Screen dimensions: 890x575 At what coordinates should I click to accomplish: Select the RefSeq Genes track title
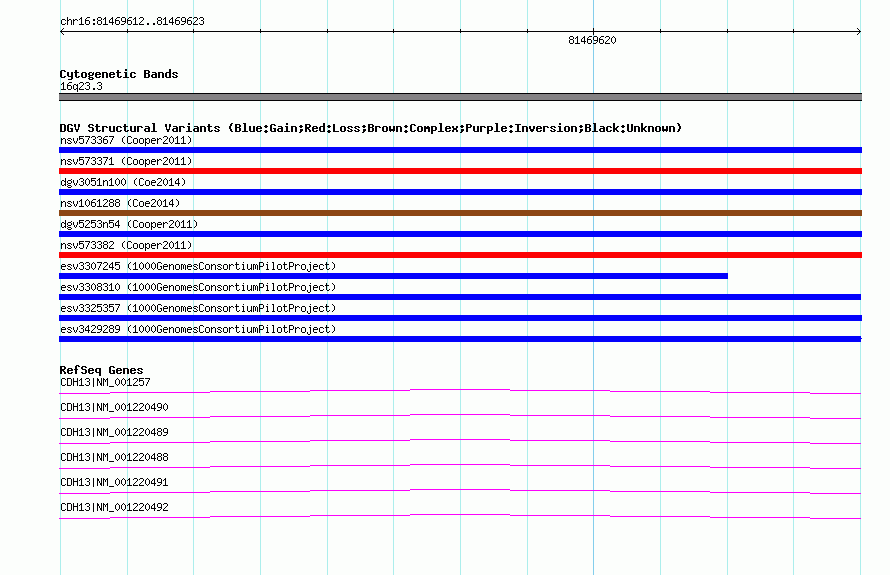[101, 370]
